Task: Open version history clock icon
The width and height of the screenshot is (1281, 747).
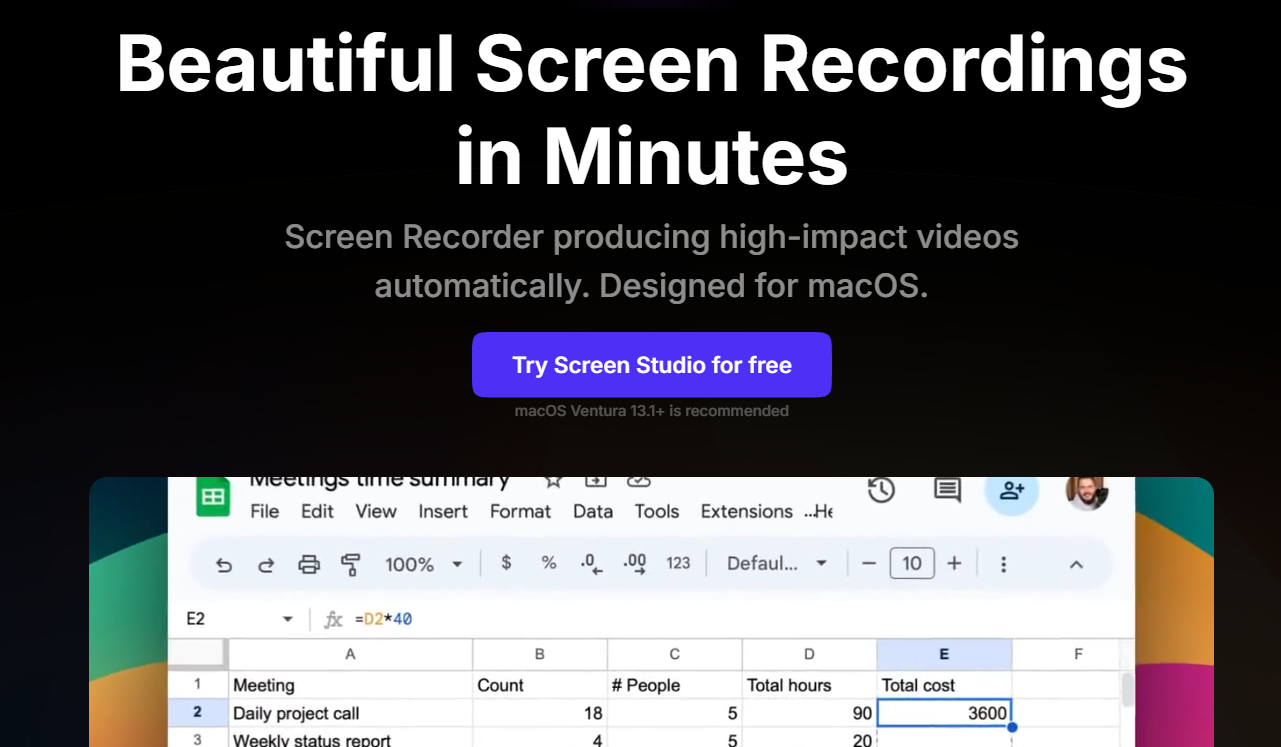Action: tap(881, 490)
